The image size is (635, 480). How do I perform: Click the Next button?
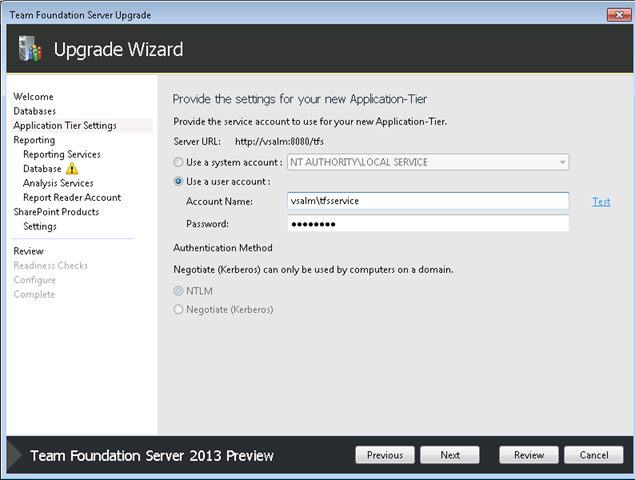click(x=450, y=455)
